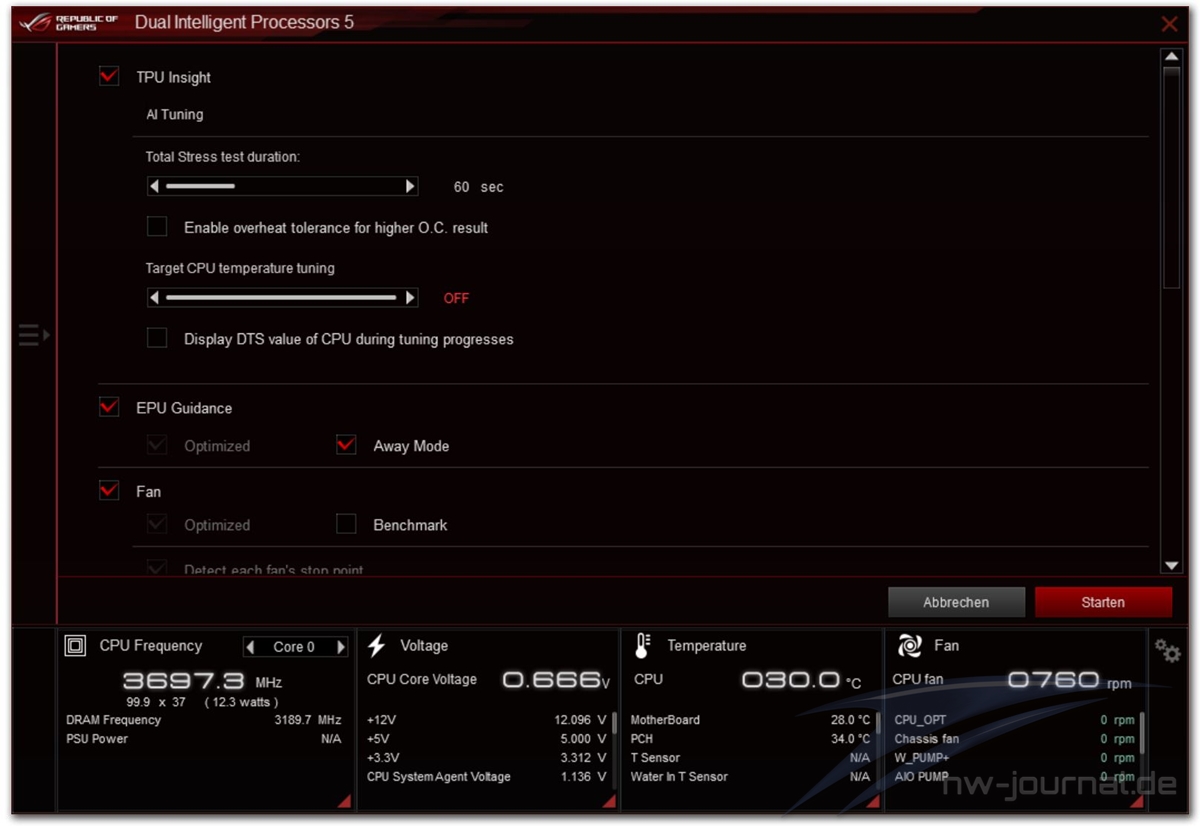The width and height of the screenshot is (1200, 826).
Task: Click the Fan panel fan icon
Action: click(909, 646)
